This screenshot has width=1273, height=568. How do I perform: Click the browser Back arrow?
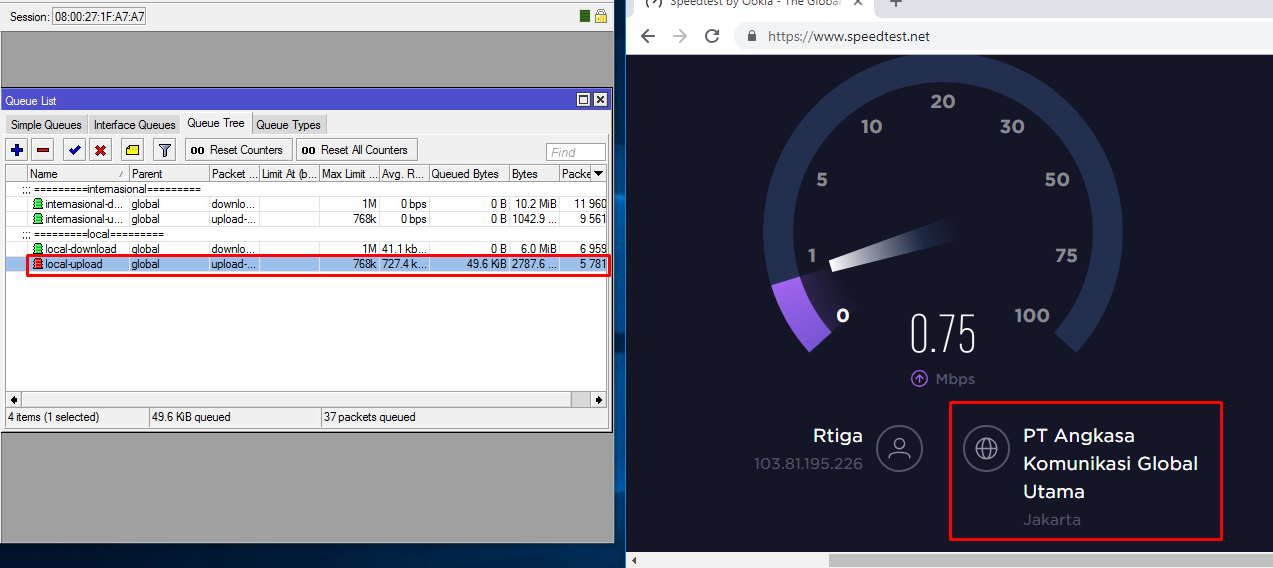click(x=648, y=36)
